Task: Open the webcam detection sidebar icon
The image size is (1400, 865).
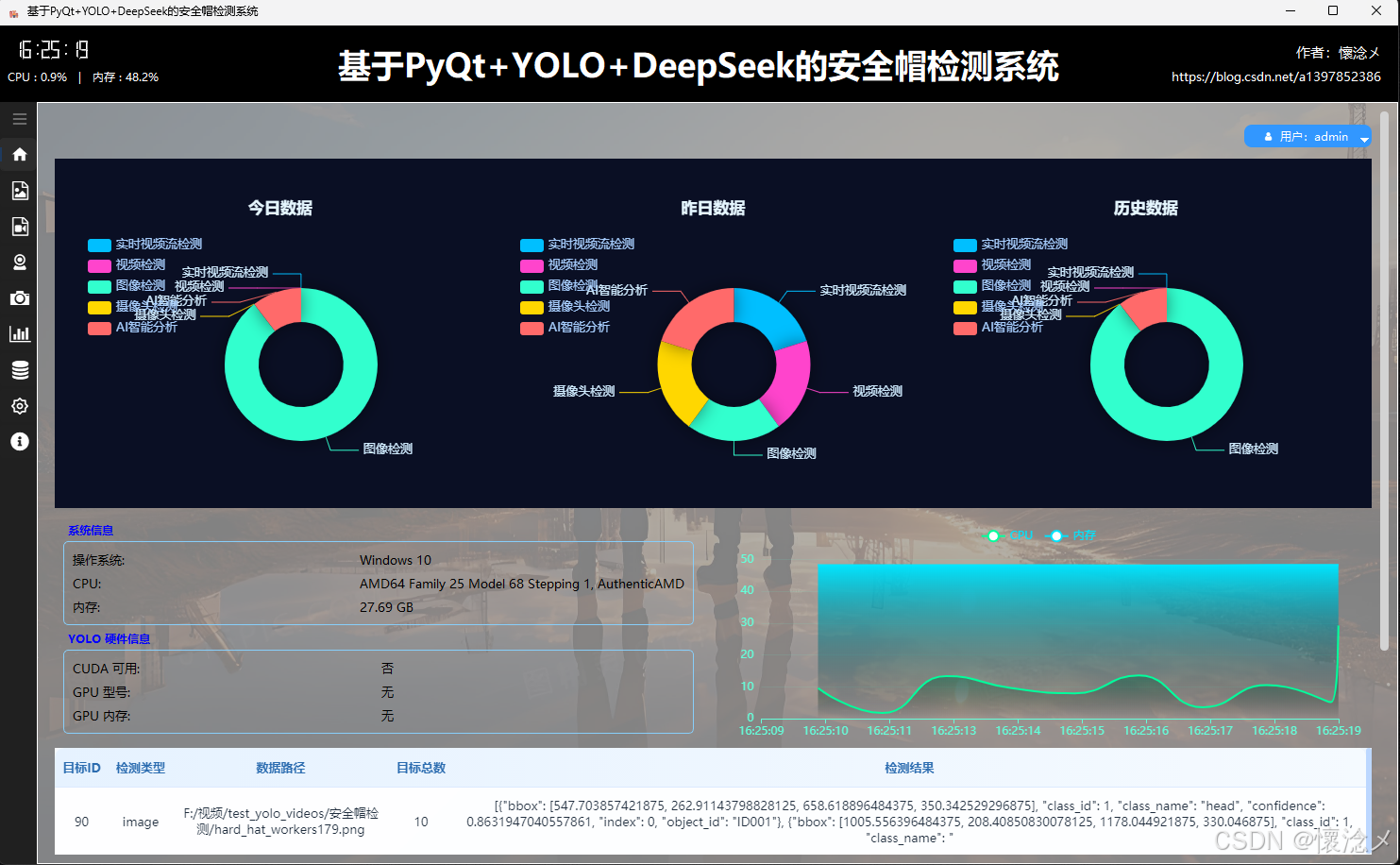Action: click(x=19, y=262)
